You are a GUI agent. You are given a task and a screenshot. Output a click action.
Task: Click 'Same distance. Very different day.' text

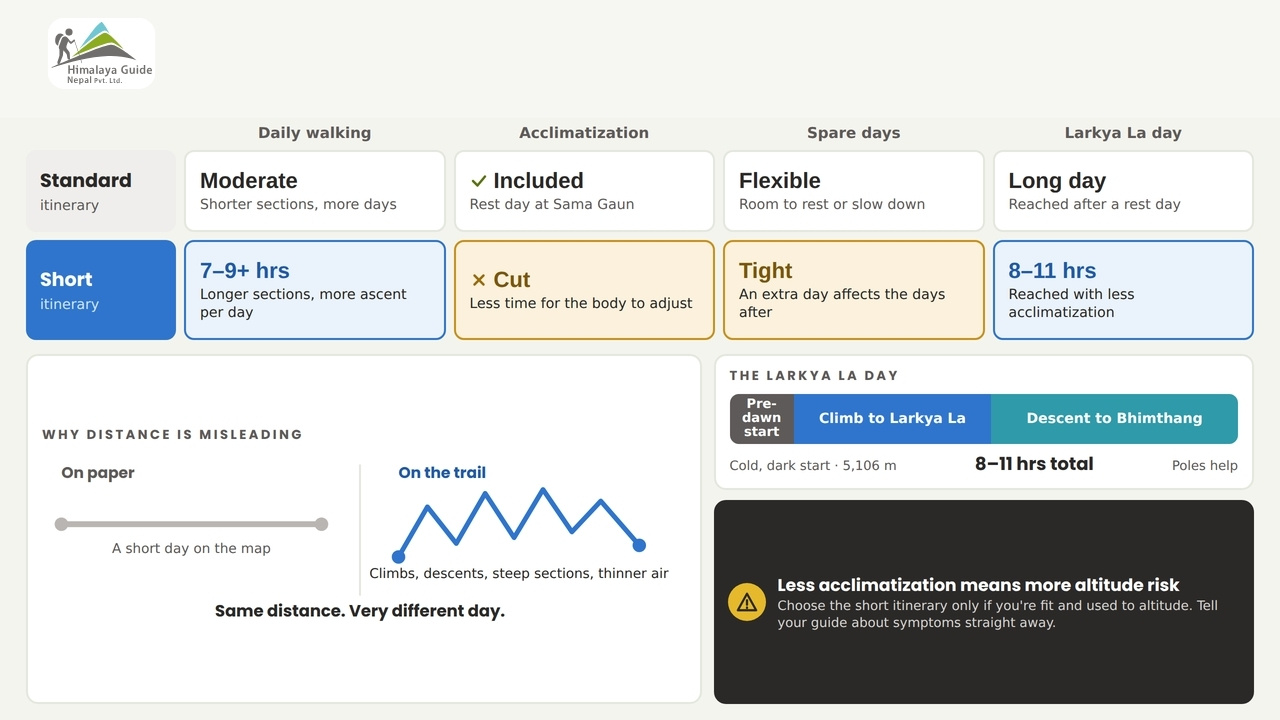(360, 611)
